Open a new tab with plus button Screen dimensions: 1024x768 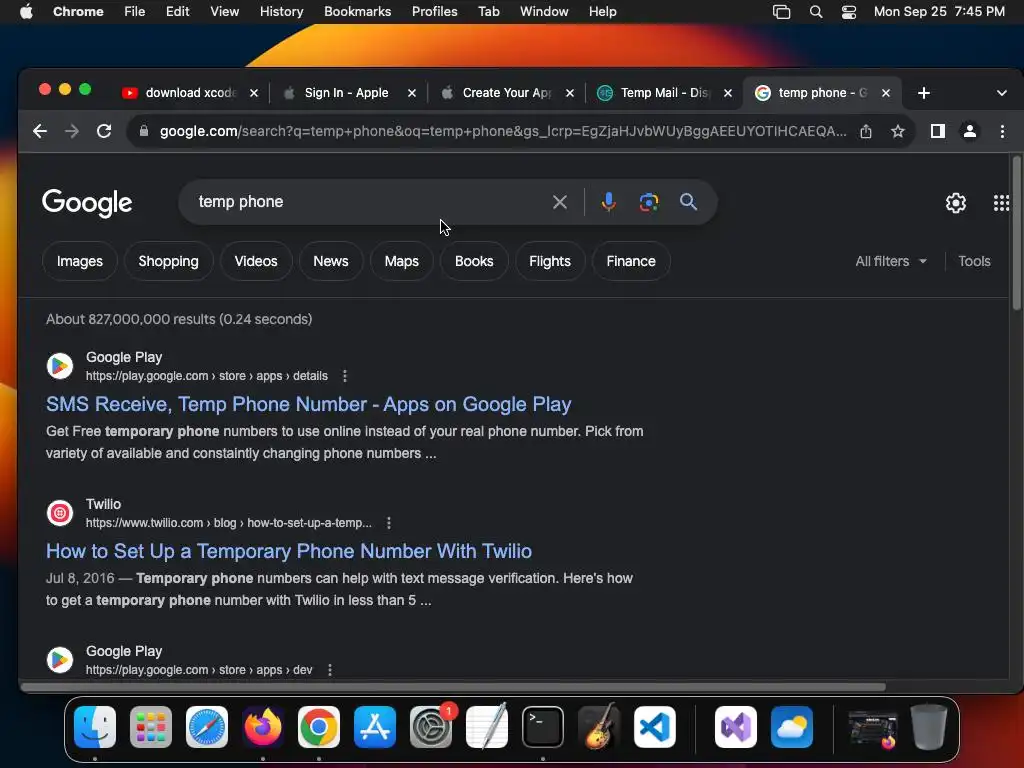[x=923, y=93]
